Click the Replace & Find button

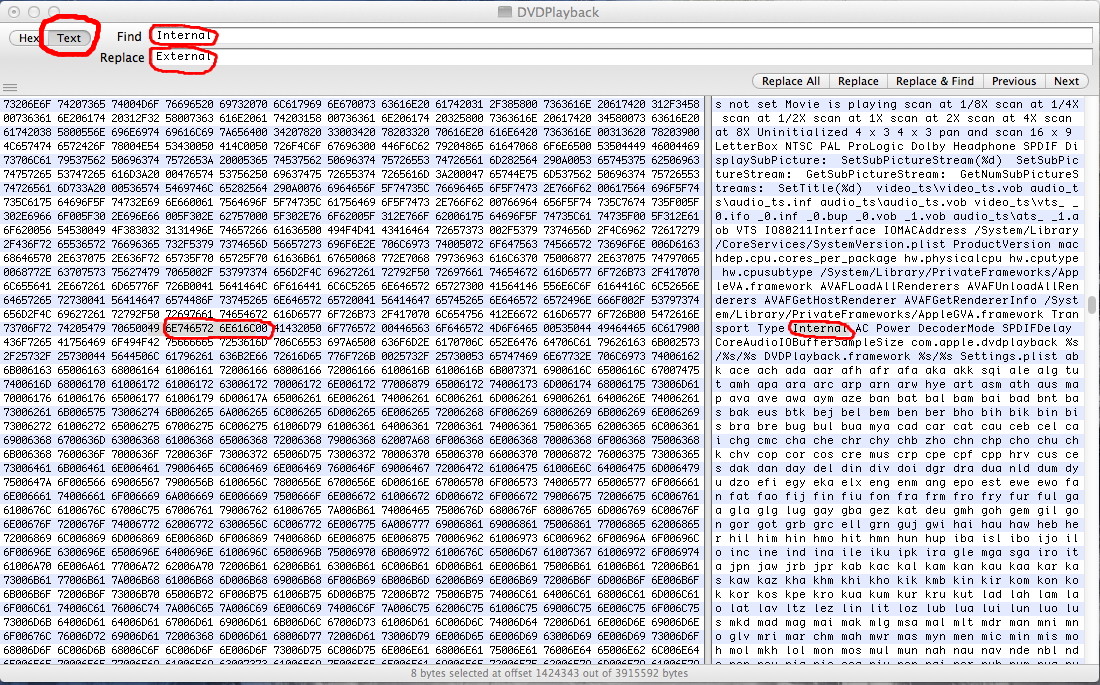(934, 81)
